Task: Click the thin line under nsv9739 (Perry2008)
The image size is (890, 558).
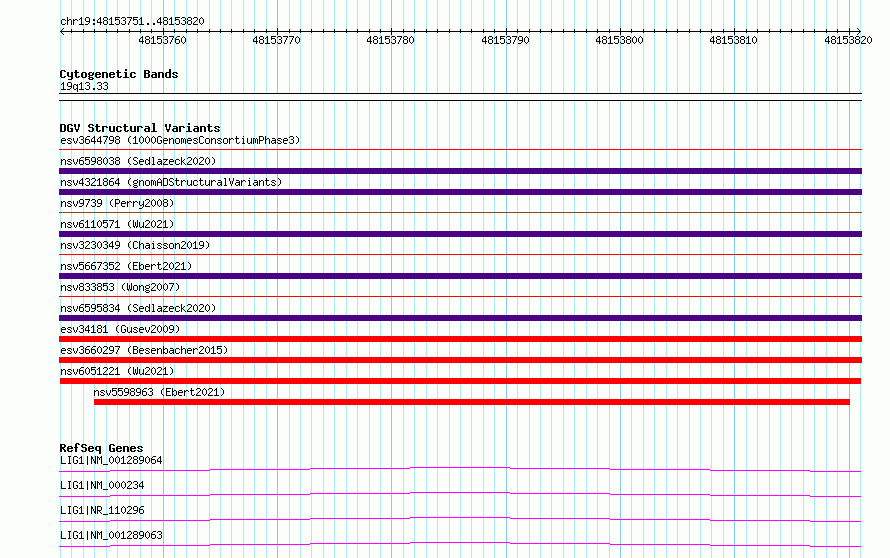Action: [460, 213]
